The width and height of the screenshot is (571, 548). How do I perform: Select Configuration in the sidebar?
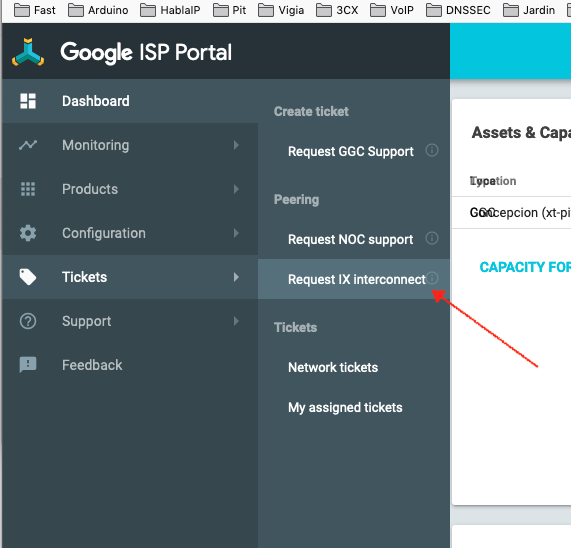[x=130, y=233]
